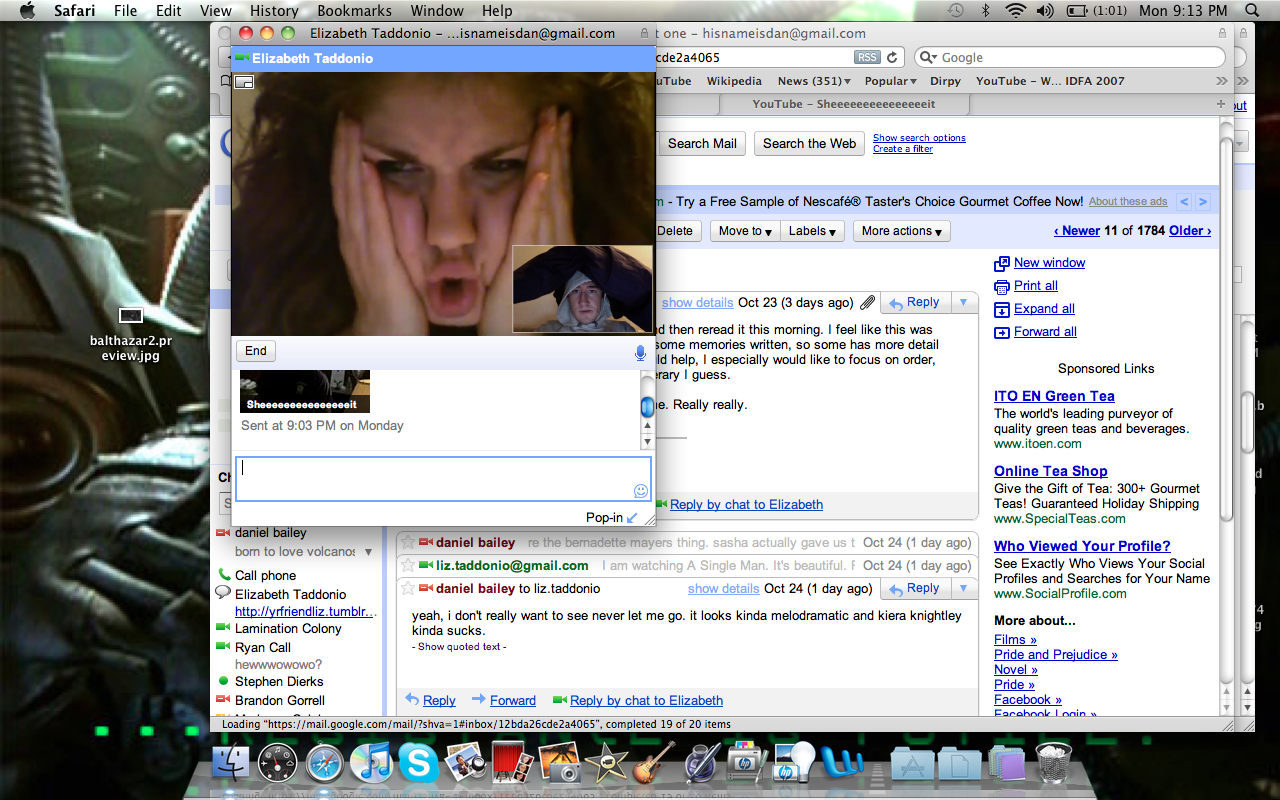
Task: Click the Forward all icon
Action: (1002, 332)
